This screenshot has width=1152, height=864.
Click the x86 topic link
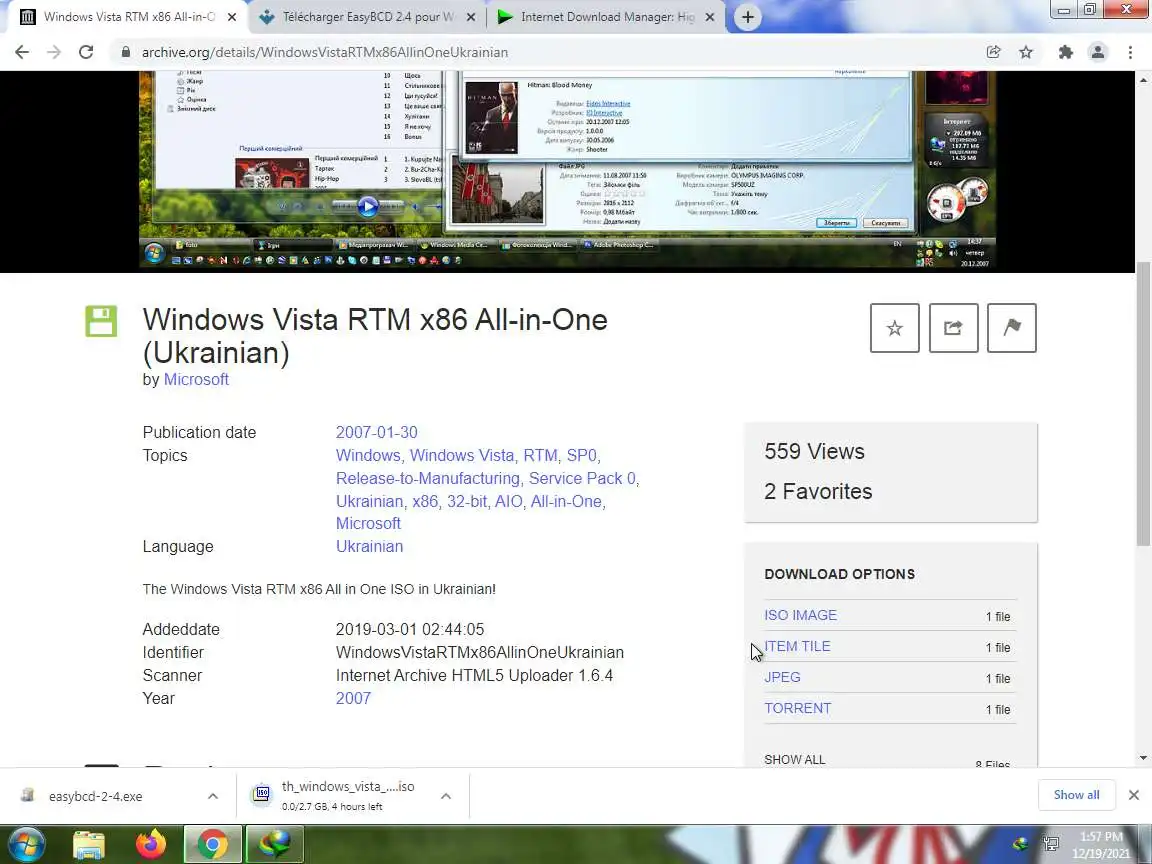[425, 501]
